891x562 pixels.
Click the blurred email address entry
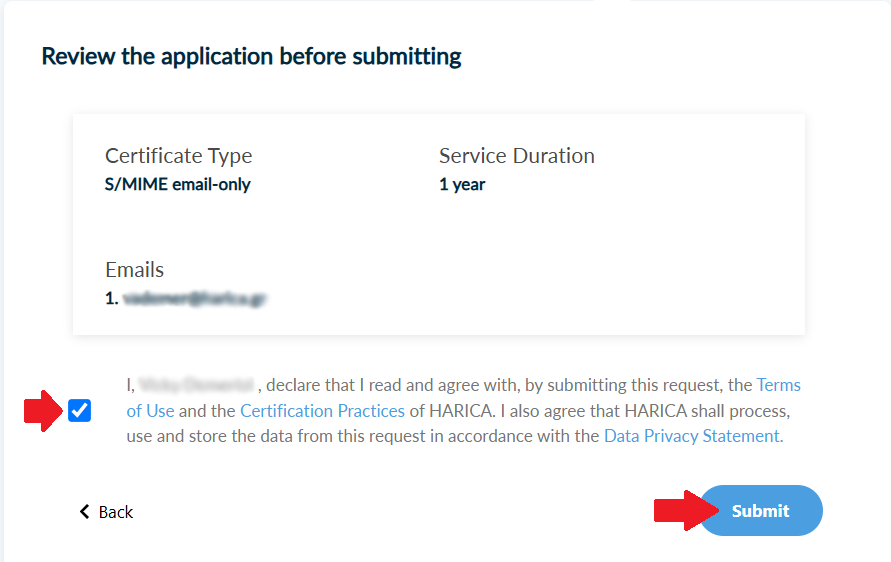point(195,298)
